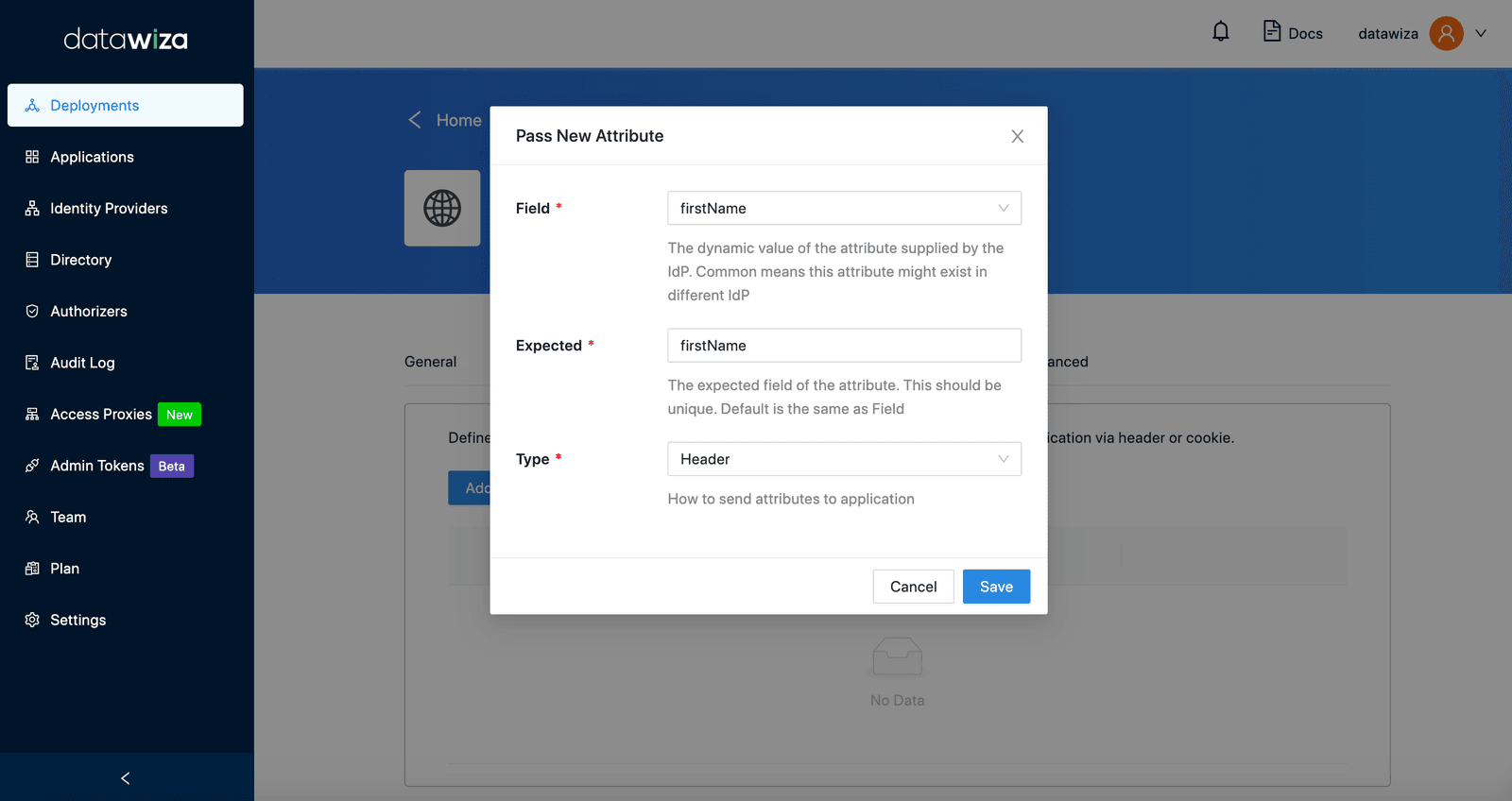
Task: Open the Type dropdown set to Header
Action: pos(844,459)
